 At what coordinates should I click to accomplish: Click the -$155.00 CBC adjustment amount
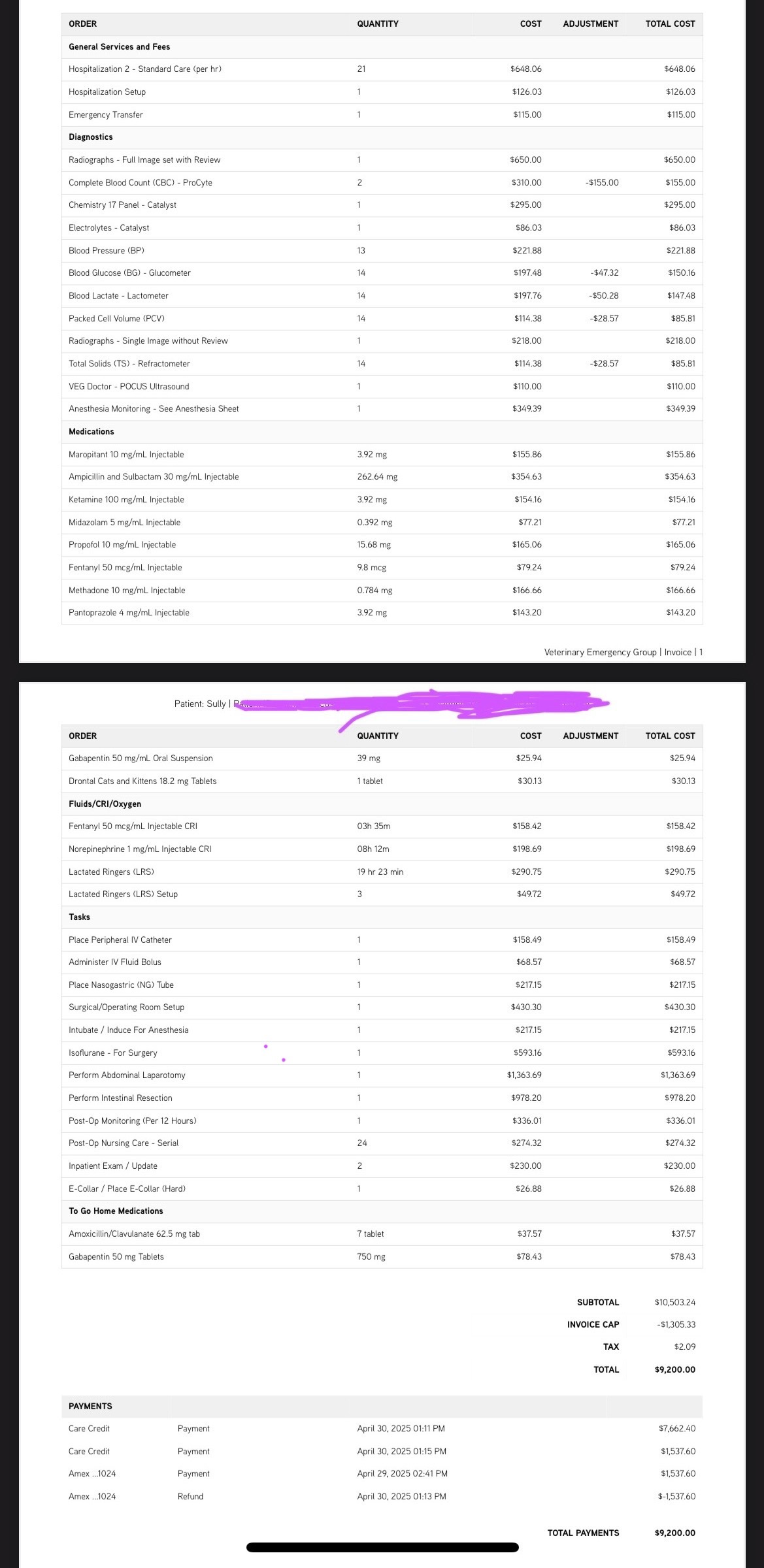pyautogui.click(x=602, y=183)
